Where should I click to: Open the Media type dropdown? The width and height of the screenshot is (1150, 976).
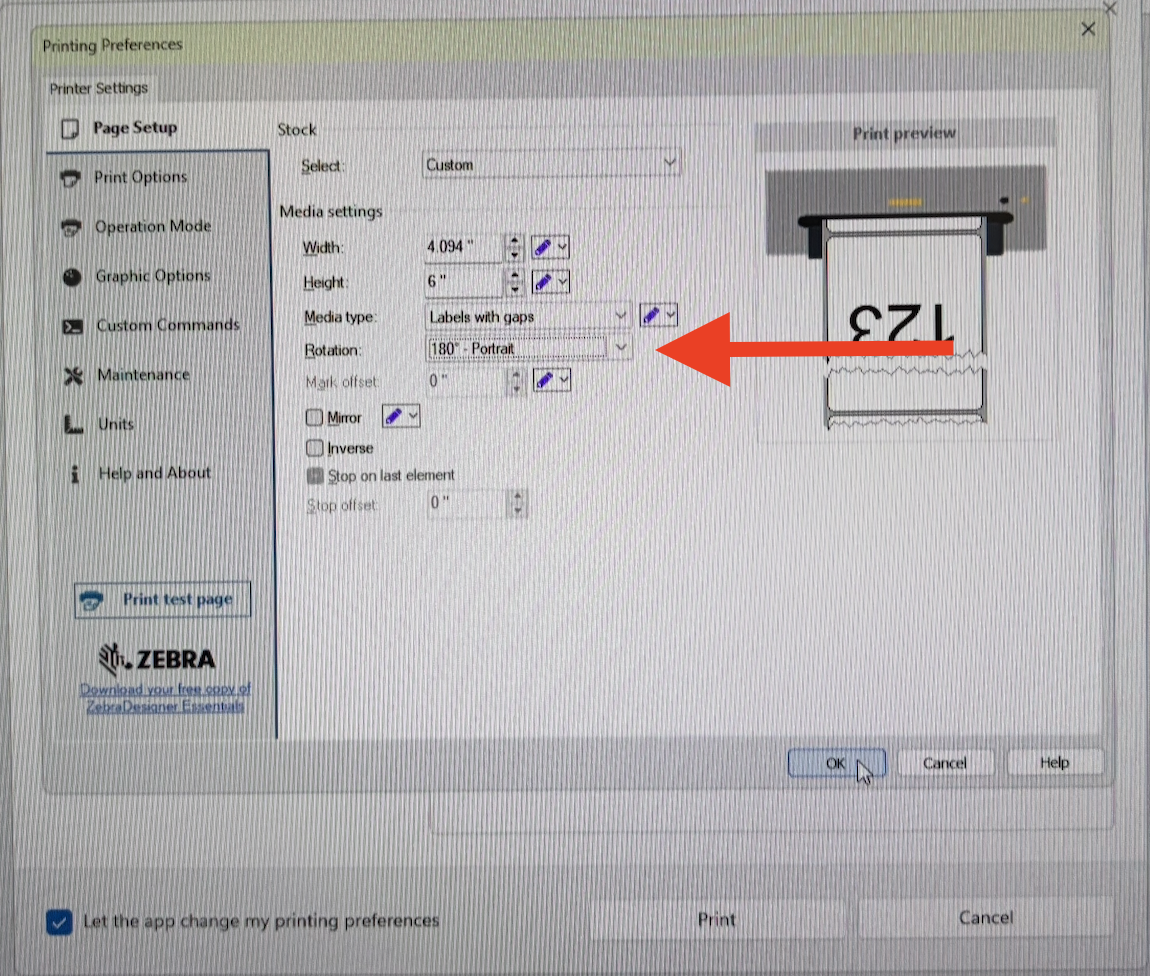(x=528, y=316)
